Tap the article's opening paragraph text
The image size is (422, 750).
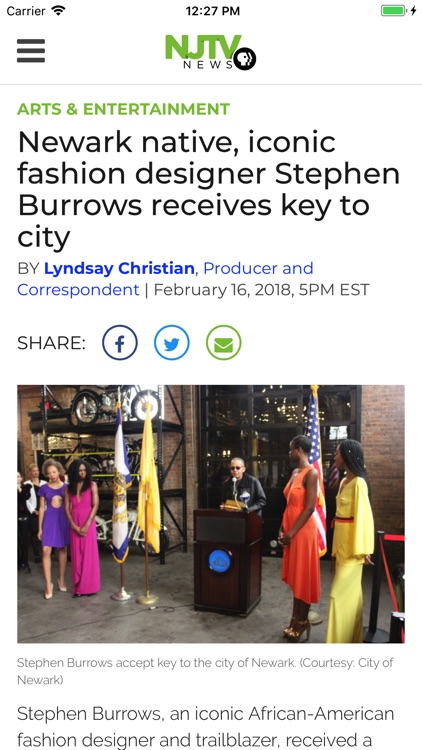206,732
